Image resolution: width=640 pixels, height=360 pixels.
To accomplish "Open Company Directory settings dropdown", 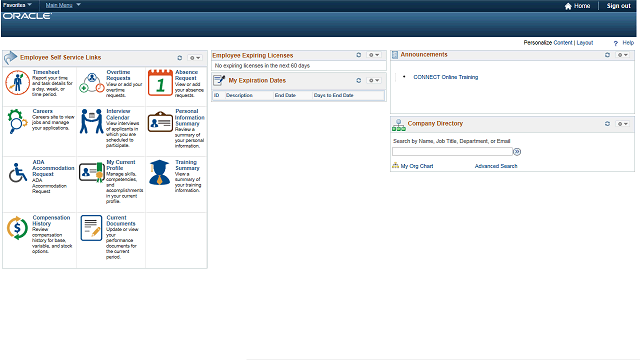I will pos(622,124).
